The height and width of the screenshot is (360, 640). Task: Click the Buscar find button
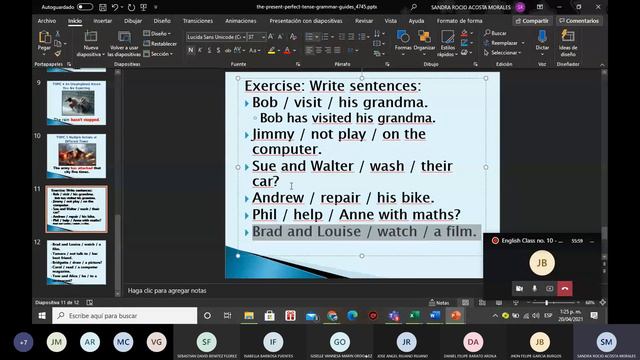(495, 33)
